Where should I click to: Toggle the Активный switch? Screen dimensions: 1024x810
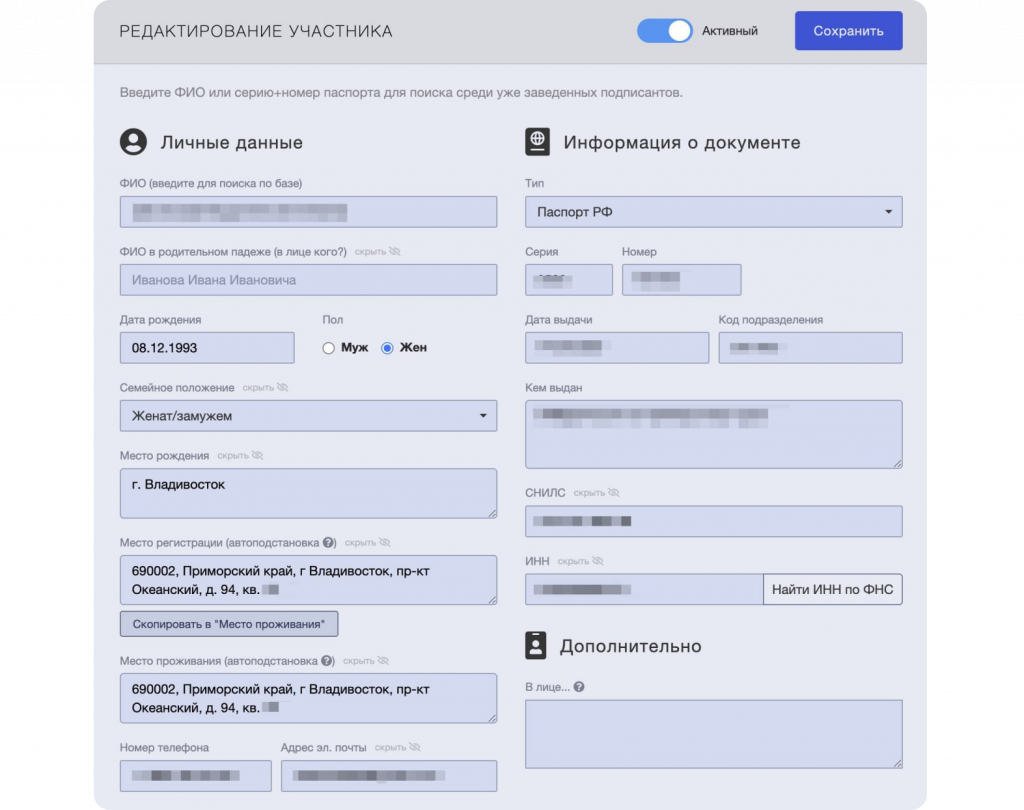point(664,31)
